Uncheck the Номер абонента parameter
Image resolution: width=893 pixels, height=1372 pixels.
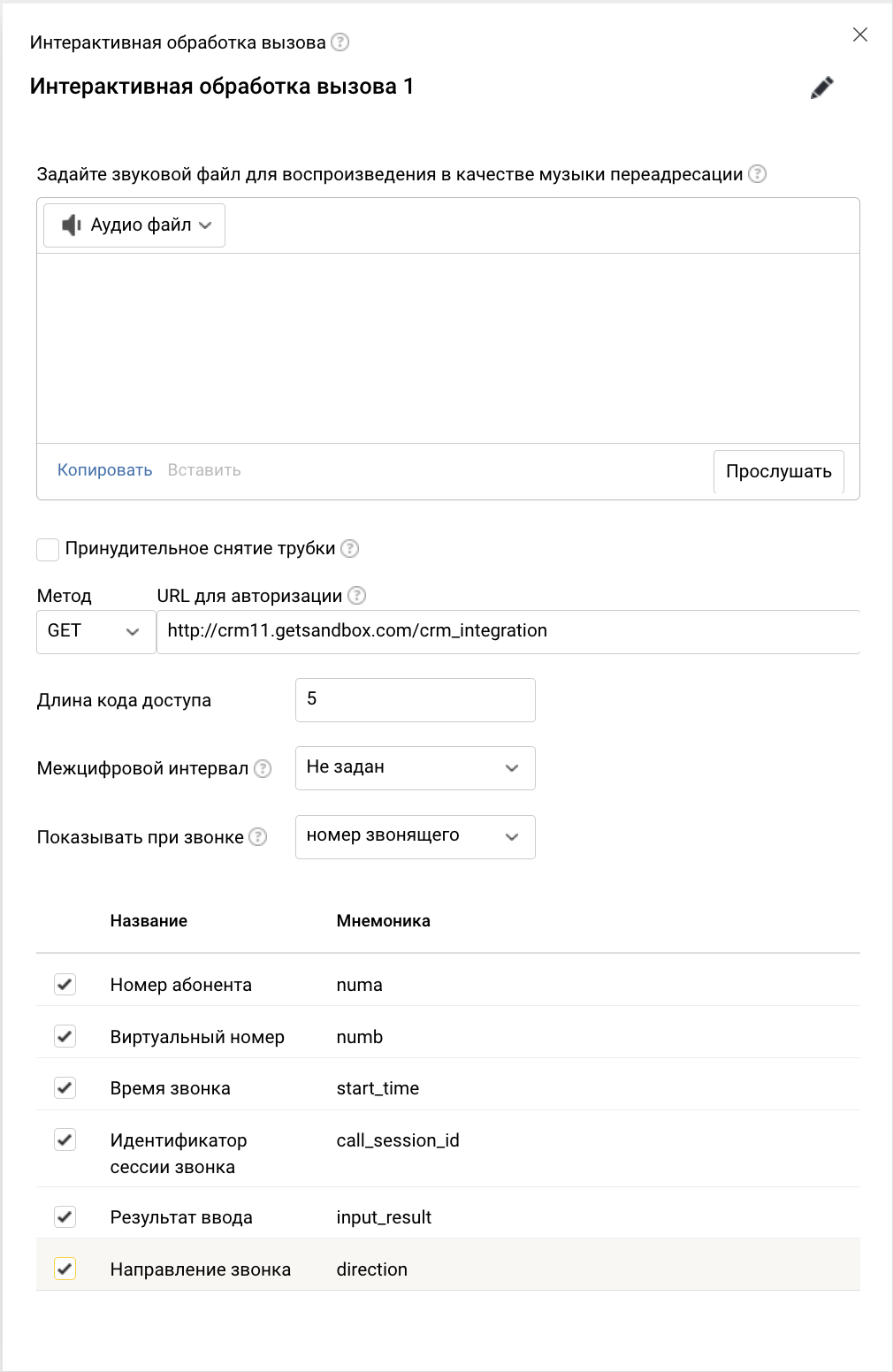click(65, 984)
